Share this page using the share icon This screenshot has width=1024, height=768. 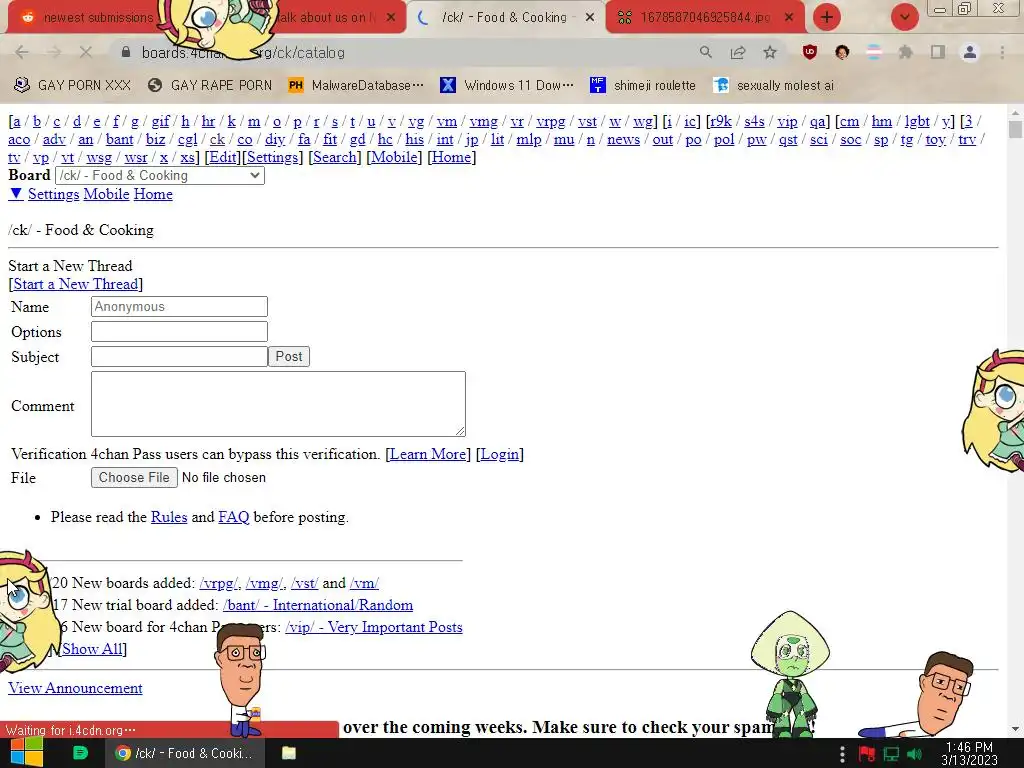point(738,52)
